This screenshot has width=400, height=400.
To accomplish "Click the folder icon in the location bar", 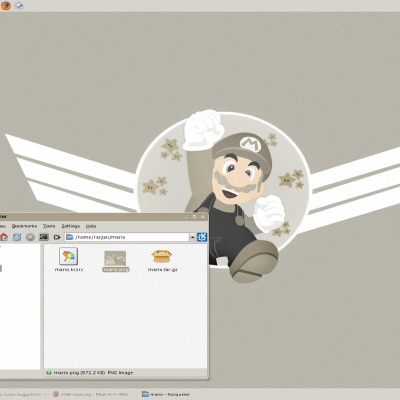I will point(69,237).
